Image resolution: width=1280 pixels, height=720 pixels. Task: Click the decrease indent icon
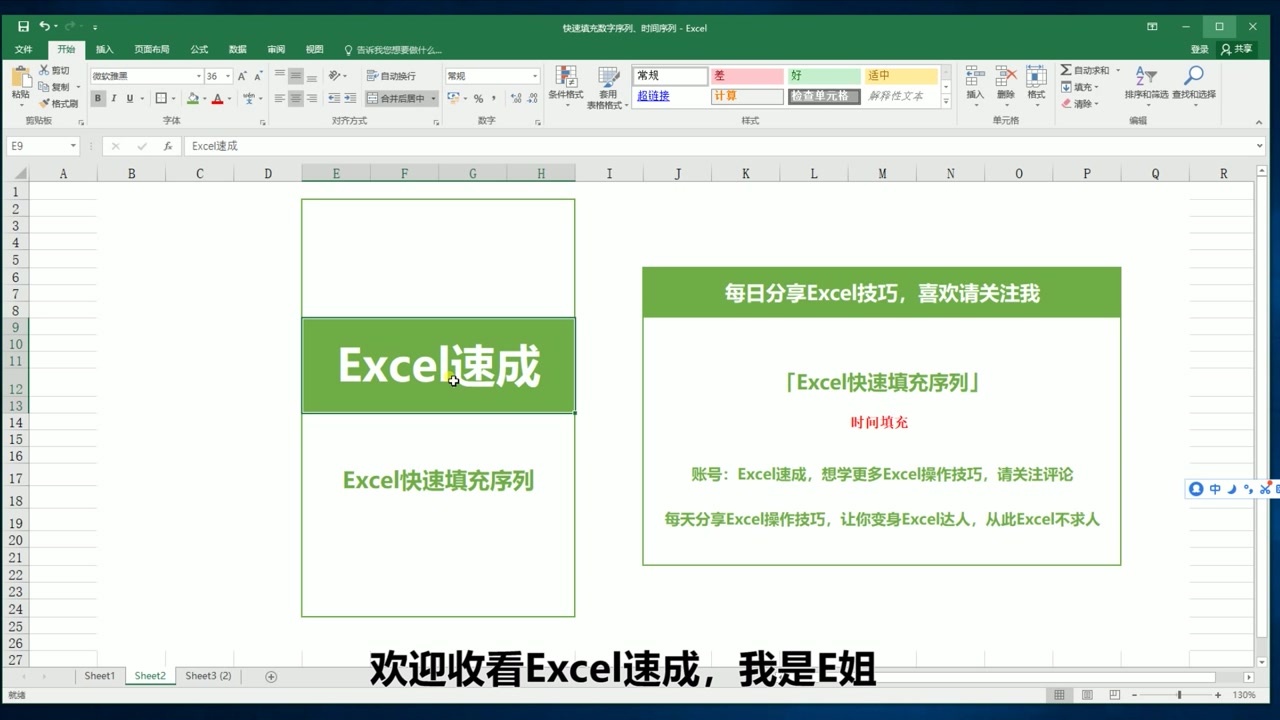(x=334, y=98)
